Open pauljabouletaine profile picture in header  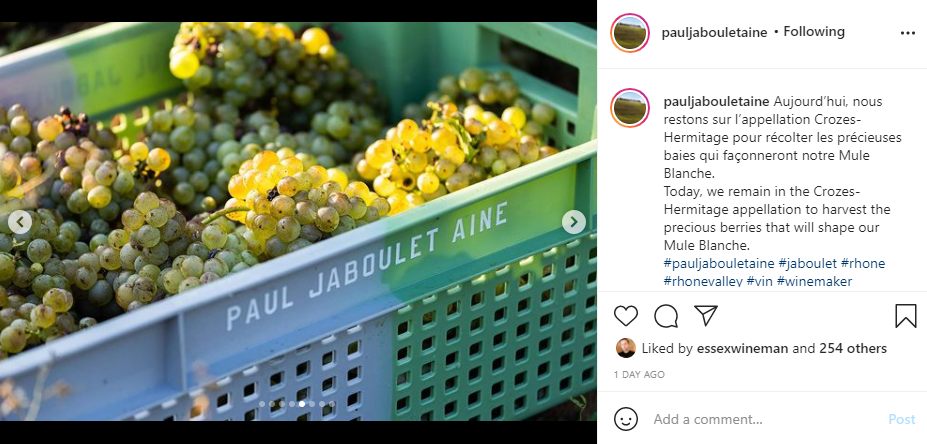coord(629,33)
